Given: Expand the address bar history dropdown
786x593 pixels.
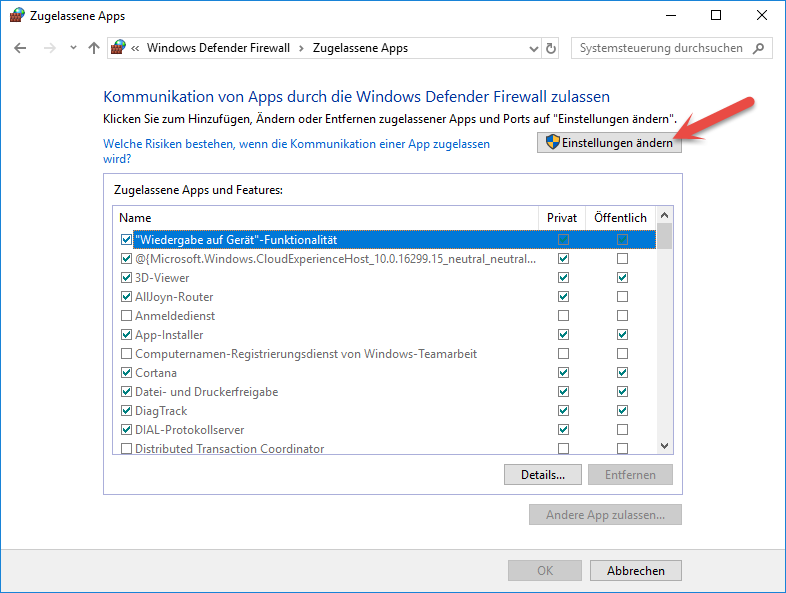Looking at the screenshot, I should (533, 48).
